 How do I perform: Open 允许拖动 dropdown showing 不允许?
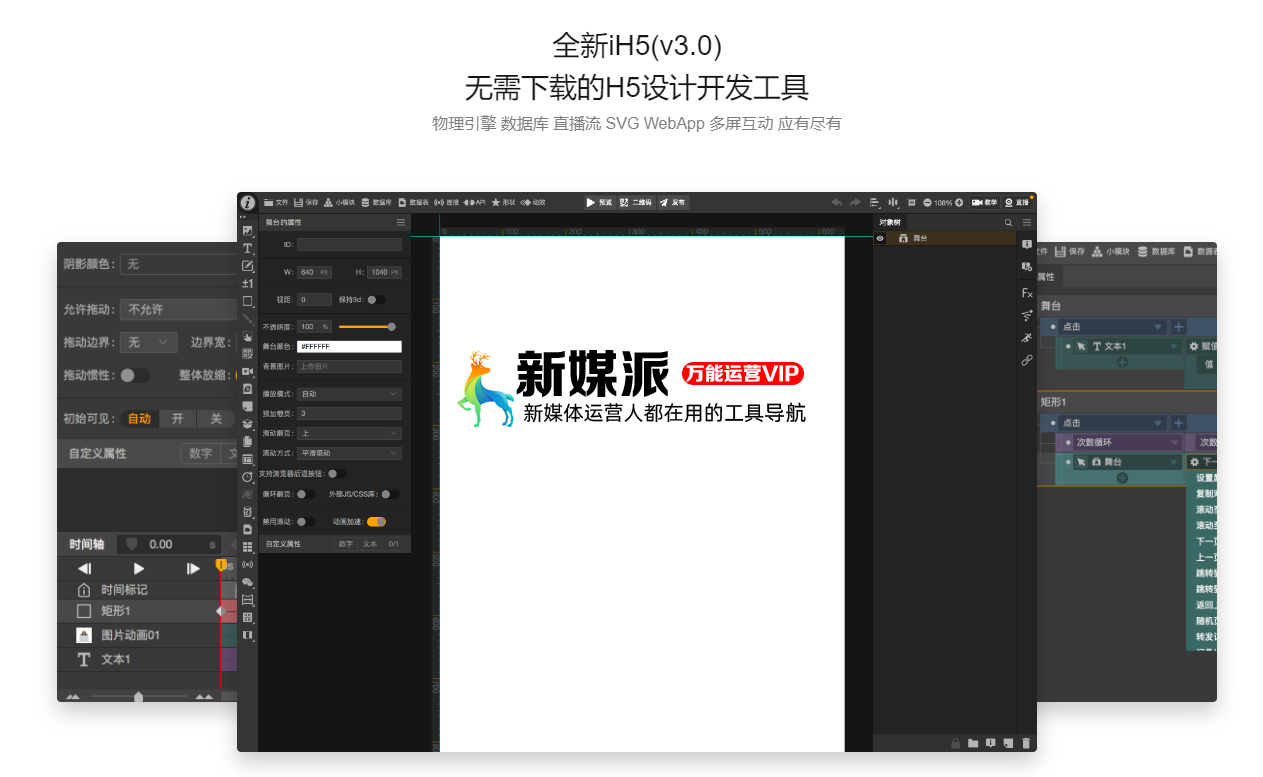pyautogui.click(x=178, y=310)
